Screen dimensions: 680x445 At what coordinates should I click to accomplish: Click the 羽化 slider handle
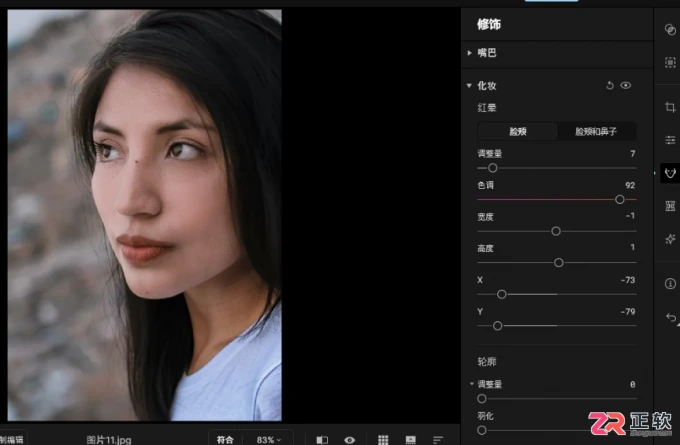point(482,430)
